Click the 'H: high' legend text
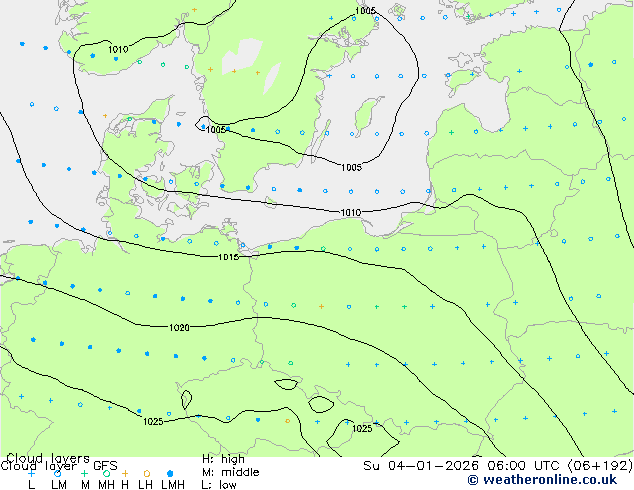Image resolution: width=634 pixels, height=490 pixels. pos(223,459)
